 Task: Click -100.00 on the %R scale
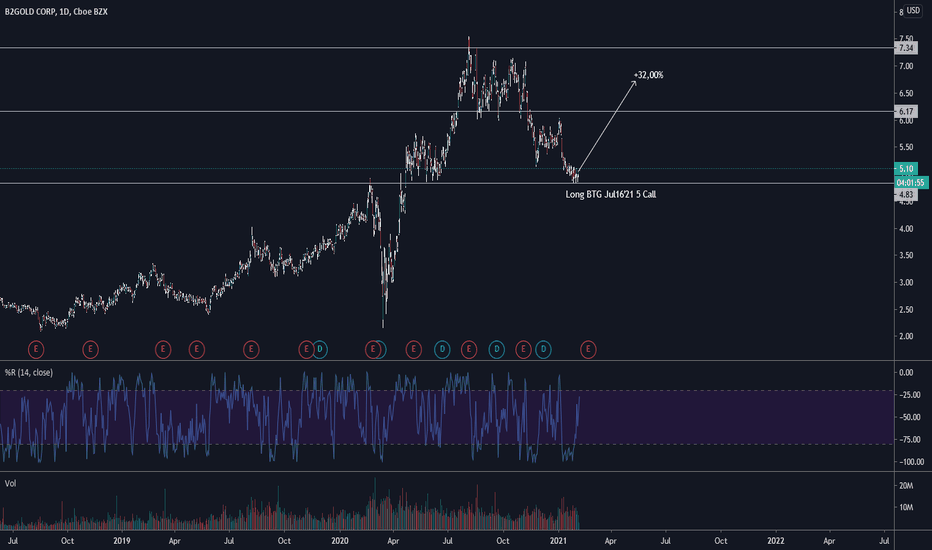point(911,462)
